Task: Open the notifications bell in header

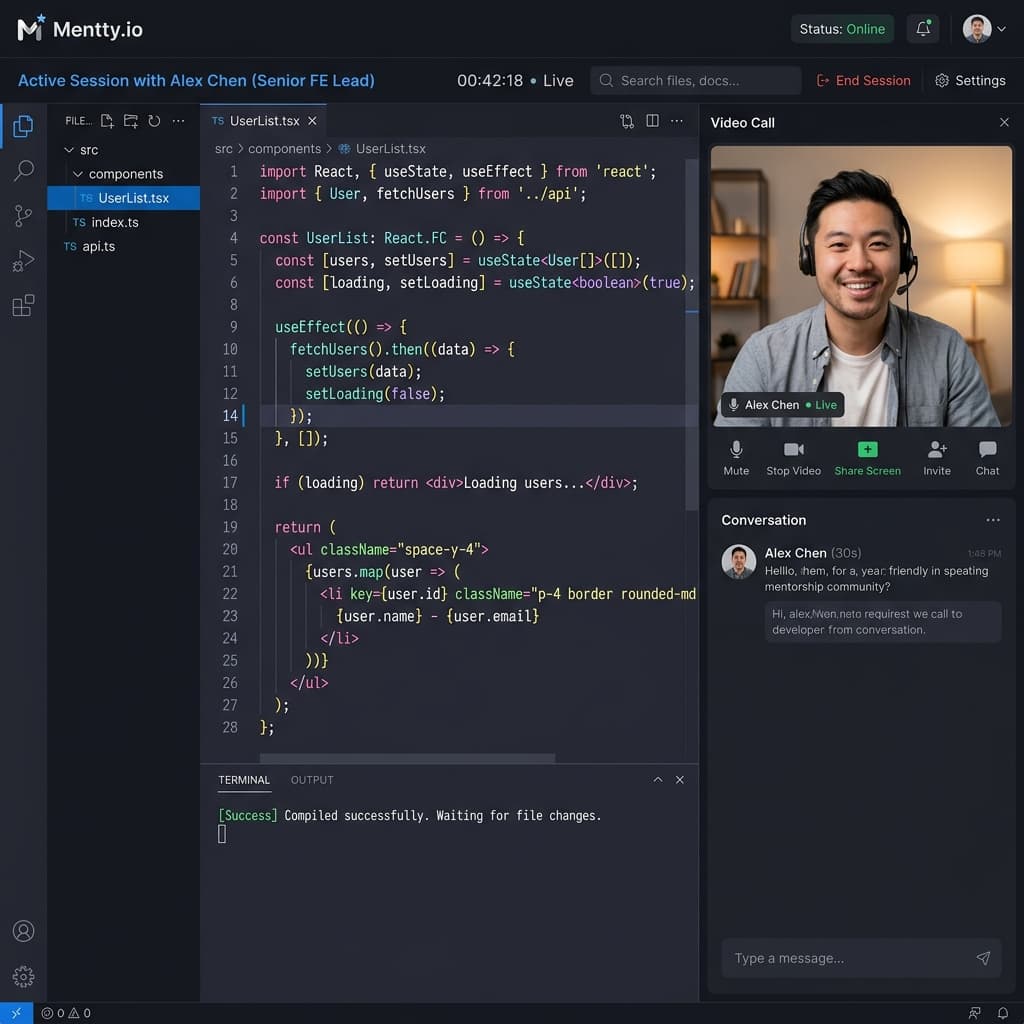Action: 923,29
